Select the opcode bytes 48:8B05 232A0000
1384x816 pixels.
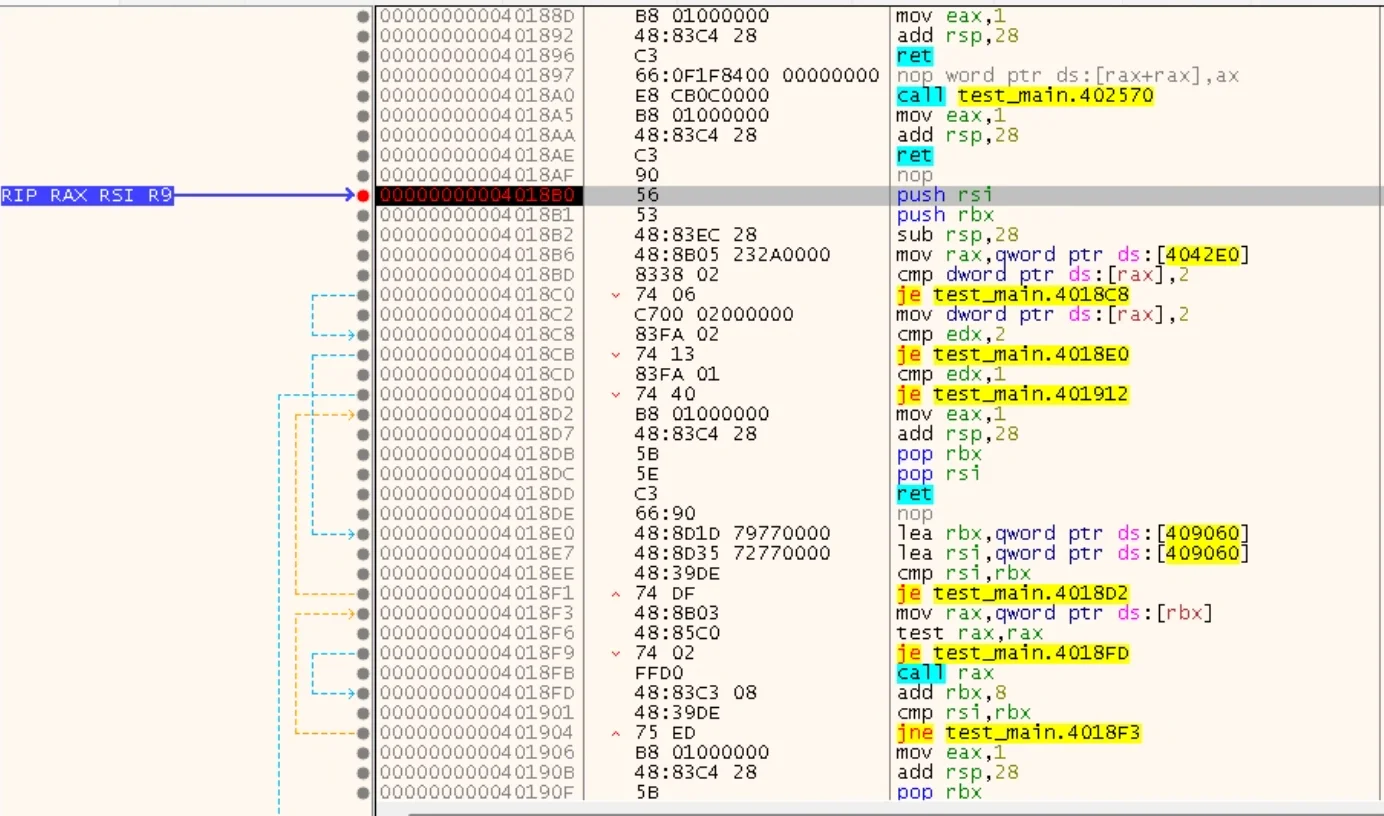[732, 255]
